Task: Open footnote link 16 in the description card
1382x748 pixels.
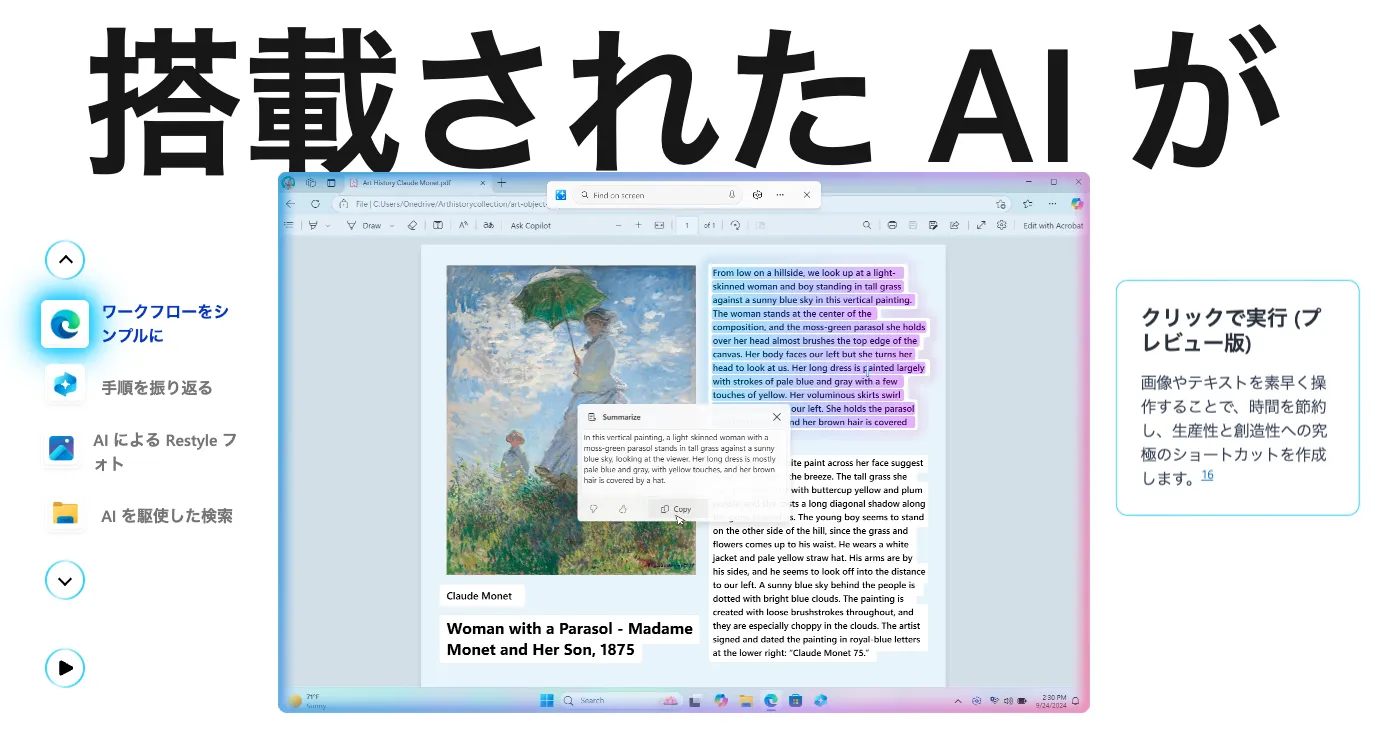Action: (x=1207, y=476)
